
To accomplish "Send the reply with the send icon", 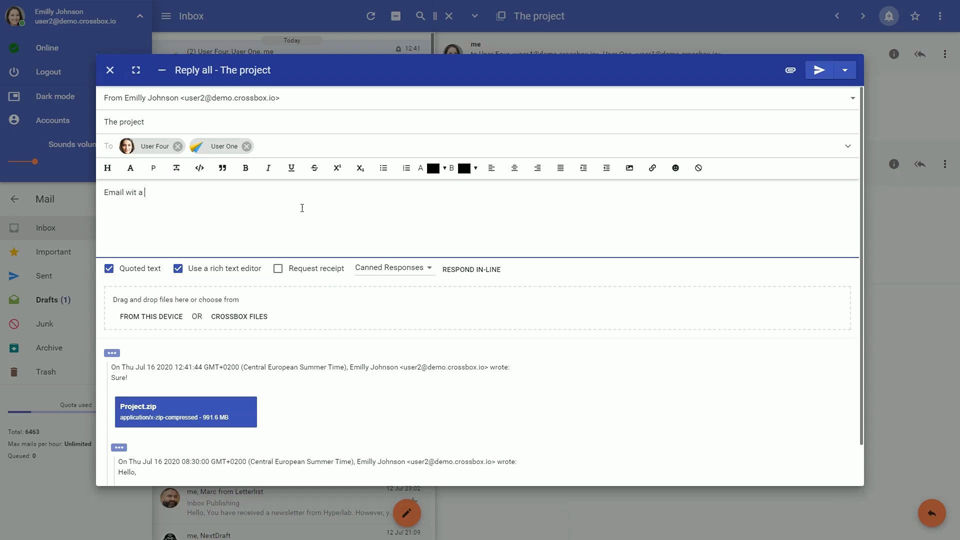I will tap(819, 70).
